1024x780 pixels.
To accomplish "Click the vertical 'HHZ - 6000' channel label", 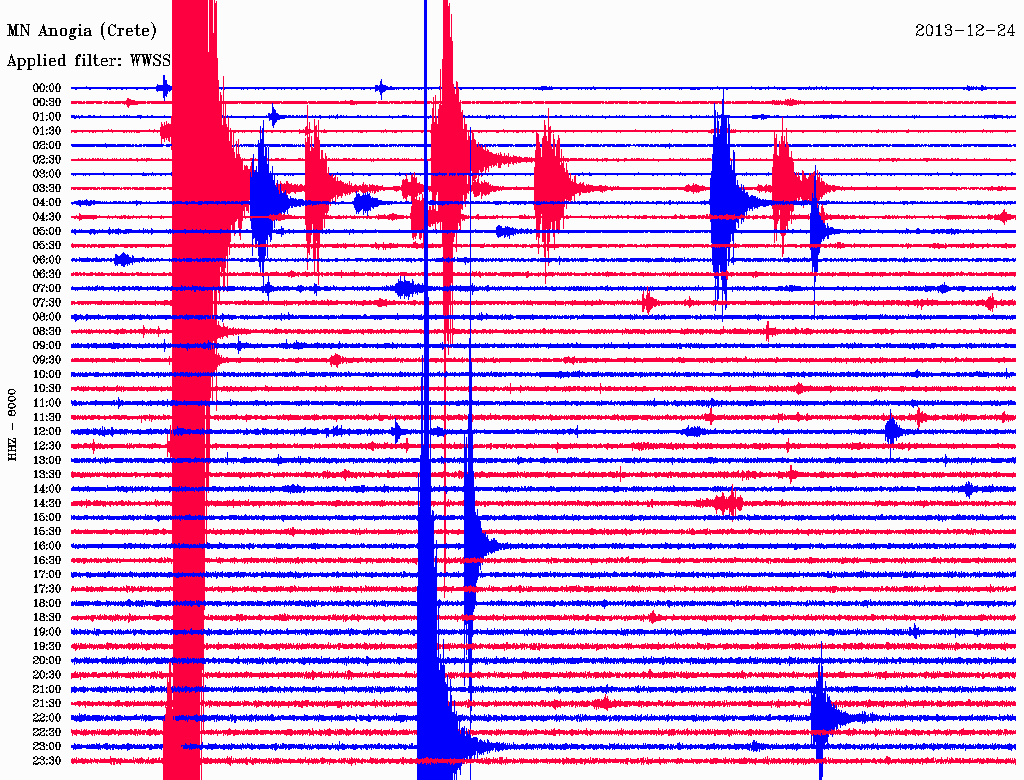I will point(12,425).
